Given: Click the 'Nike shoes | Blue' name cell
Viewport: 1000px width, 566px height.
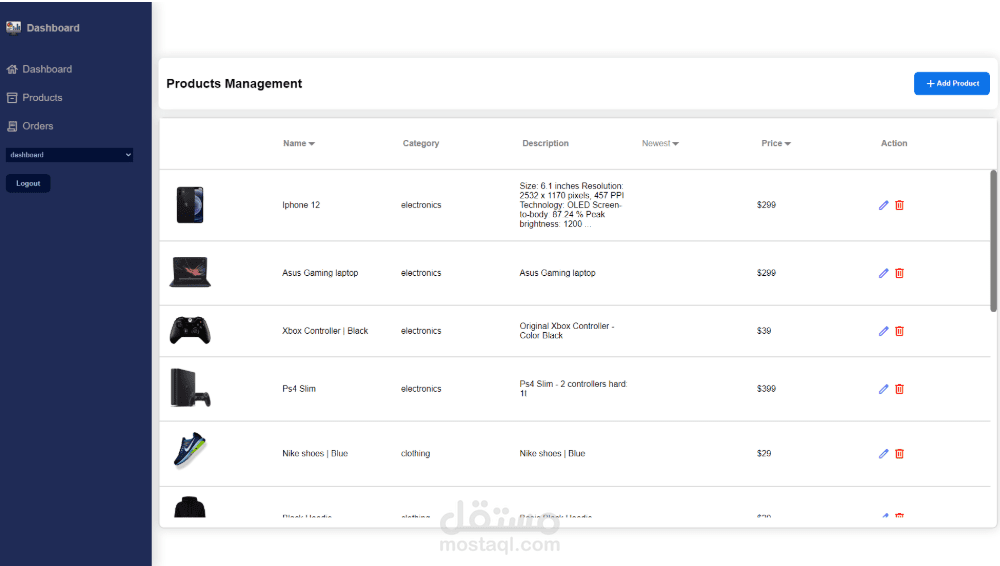Looking at the screenshot, I should [x=315, y=454].
